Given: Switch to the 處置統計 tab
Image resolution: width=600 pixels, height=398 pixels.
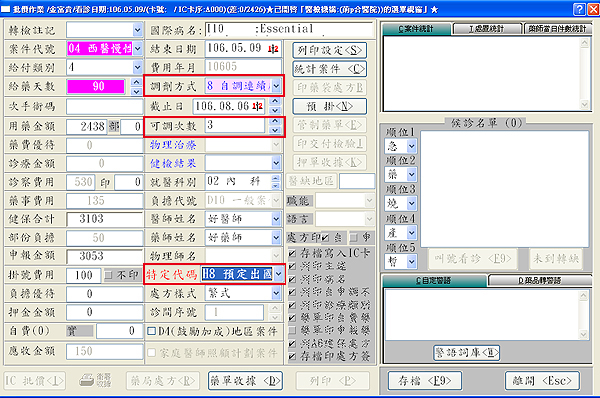Looking at the screenshot, I should tap(487, 29).
